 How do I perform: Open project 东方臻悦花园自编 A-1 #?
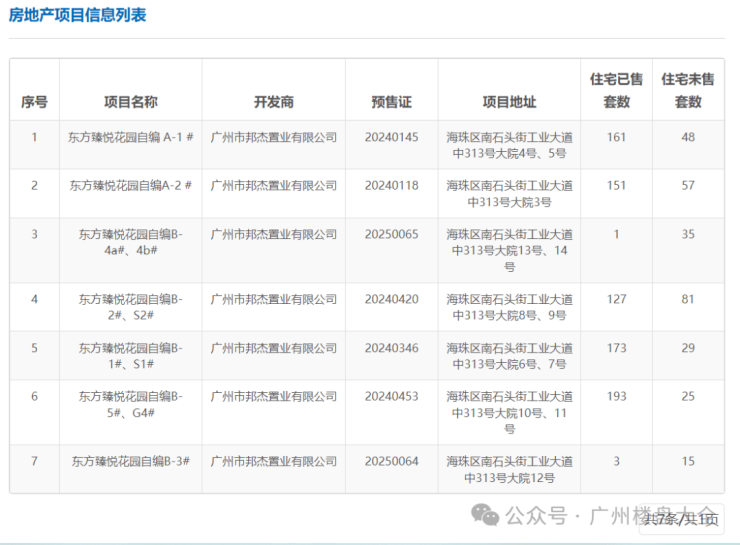(x=130, y=137)
